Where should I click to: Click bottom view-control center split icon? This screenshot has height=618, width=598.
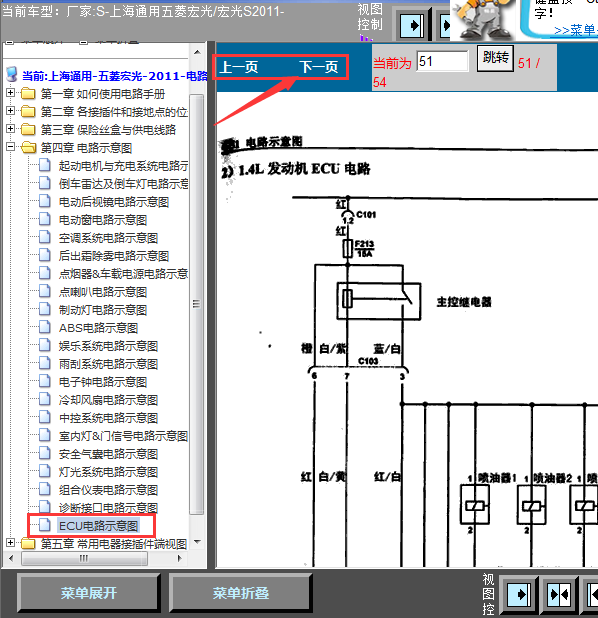(559, 594)
